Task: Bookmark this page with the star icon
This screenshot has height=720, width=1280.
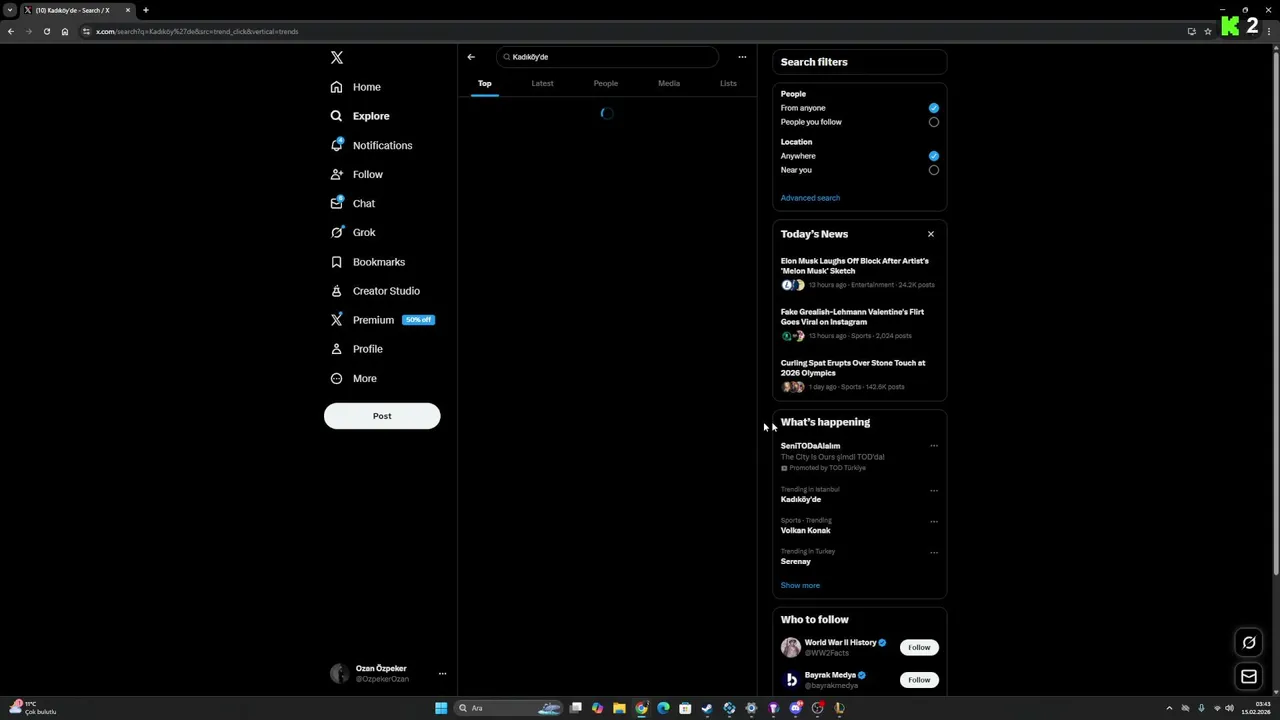Action: click(x=1208, y=31)
